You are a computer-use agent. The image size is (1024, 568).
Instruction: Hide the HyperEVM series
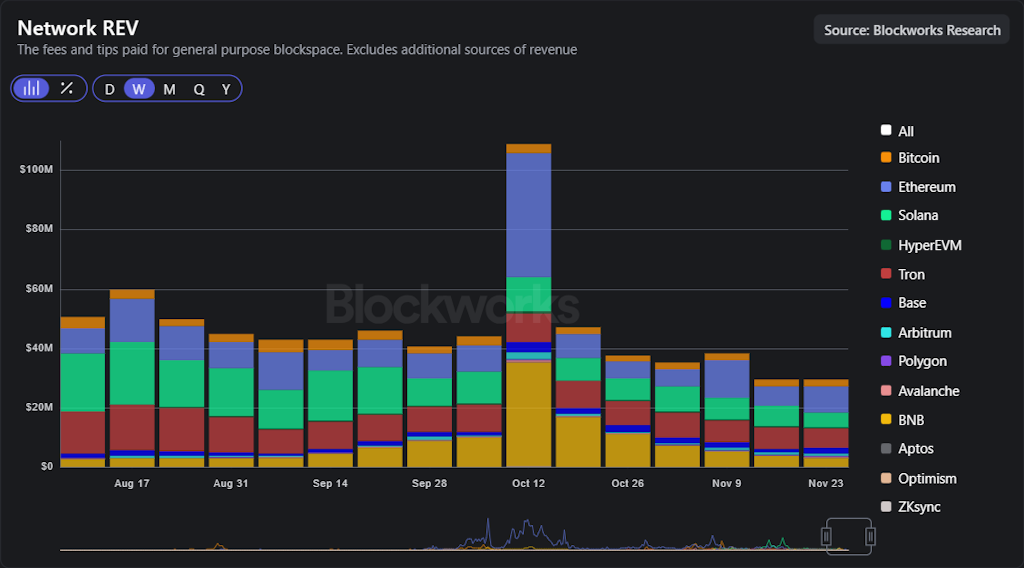(x=929, y=245)
